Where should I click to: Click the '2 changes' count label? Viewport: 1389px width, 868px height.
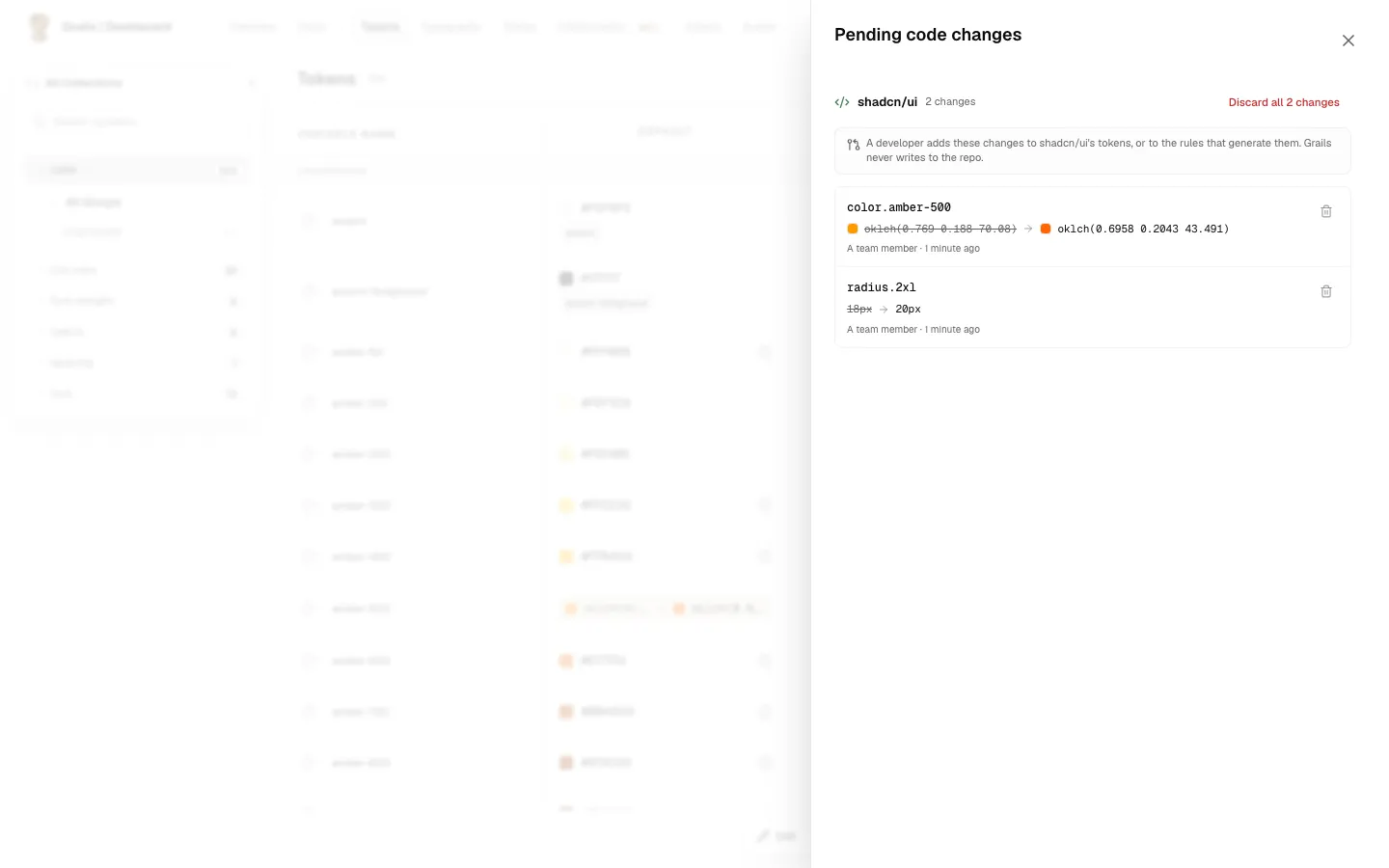click(x=950, y=101)
